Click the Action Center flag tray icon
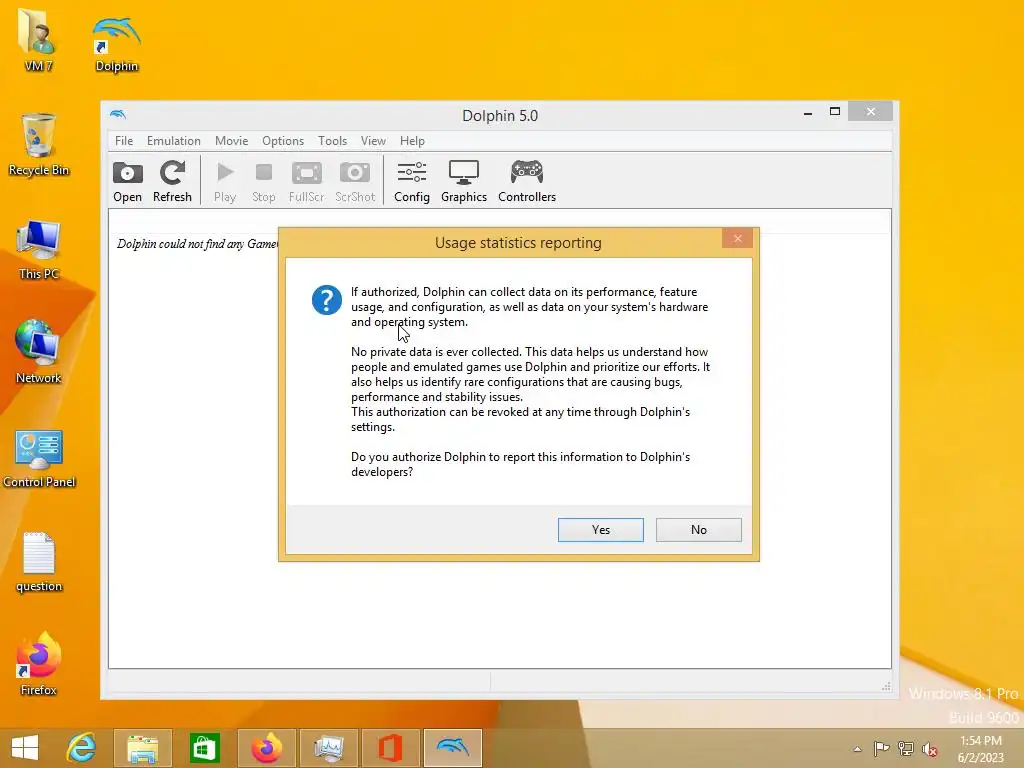 coord(881,749)
